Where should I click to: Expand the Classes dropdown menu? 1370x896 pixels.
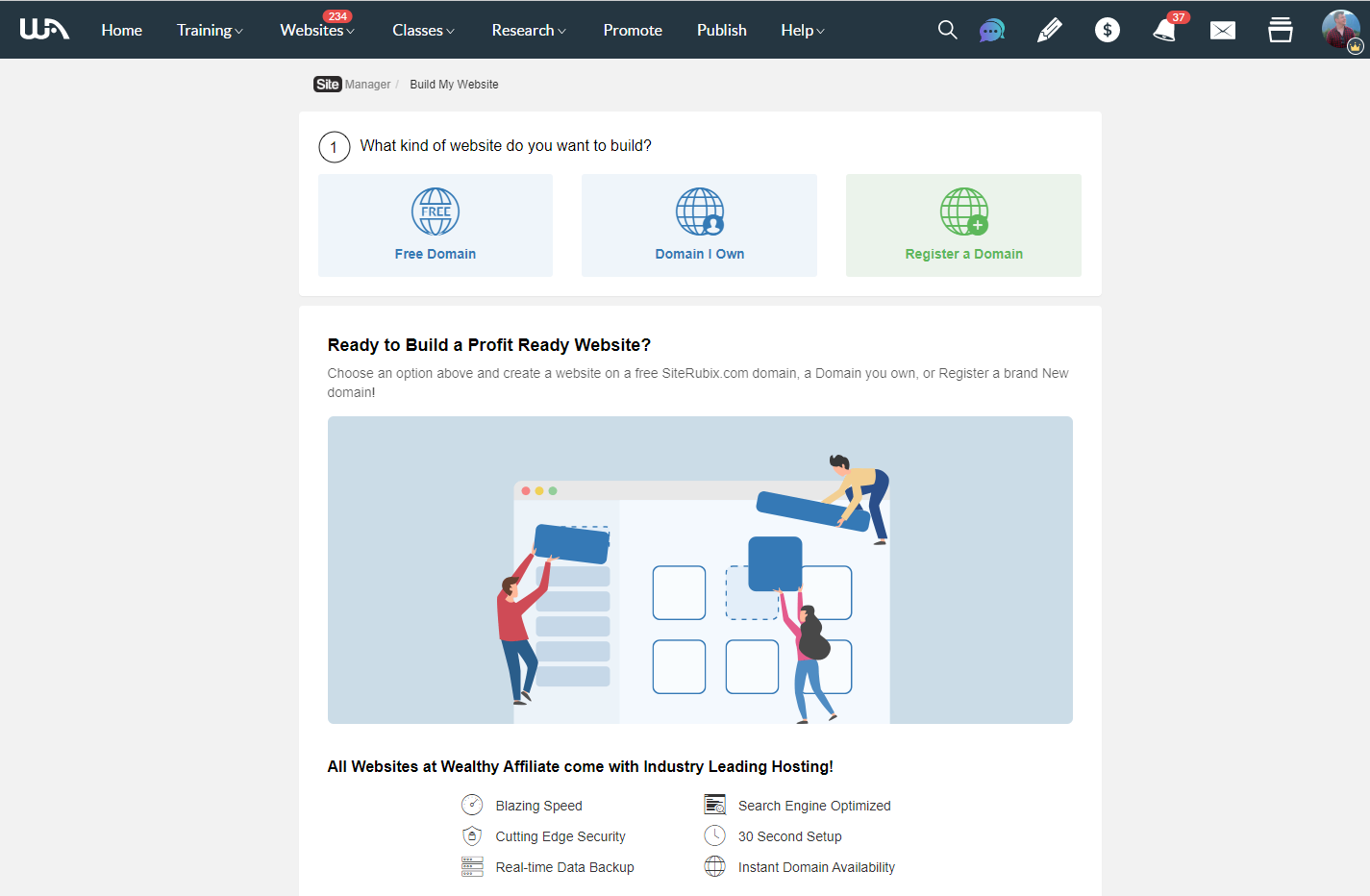pos(423,30)
